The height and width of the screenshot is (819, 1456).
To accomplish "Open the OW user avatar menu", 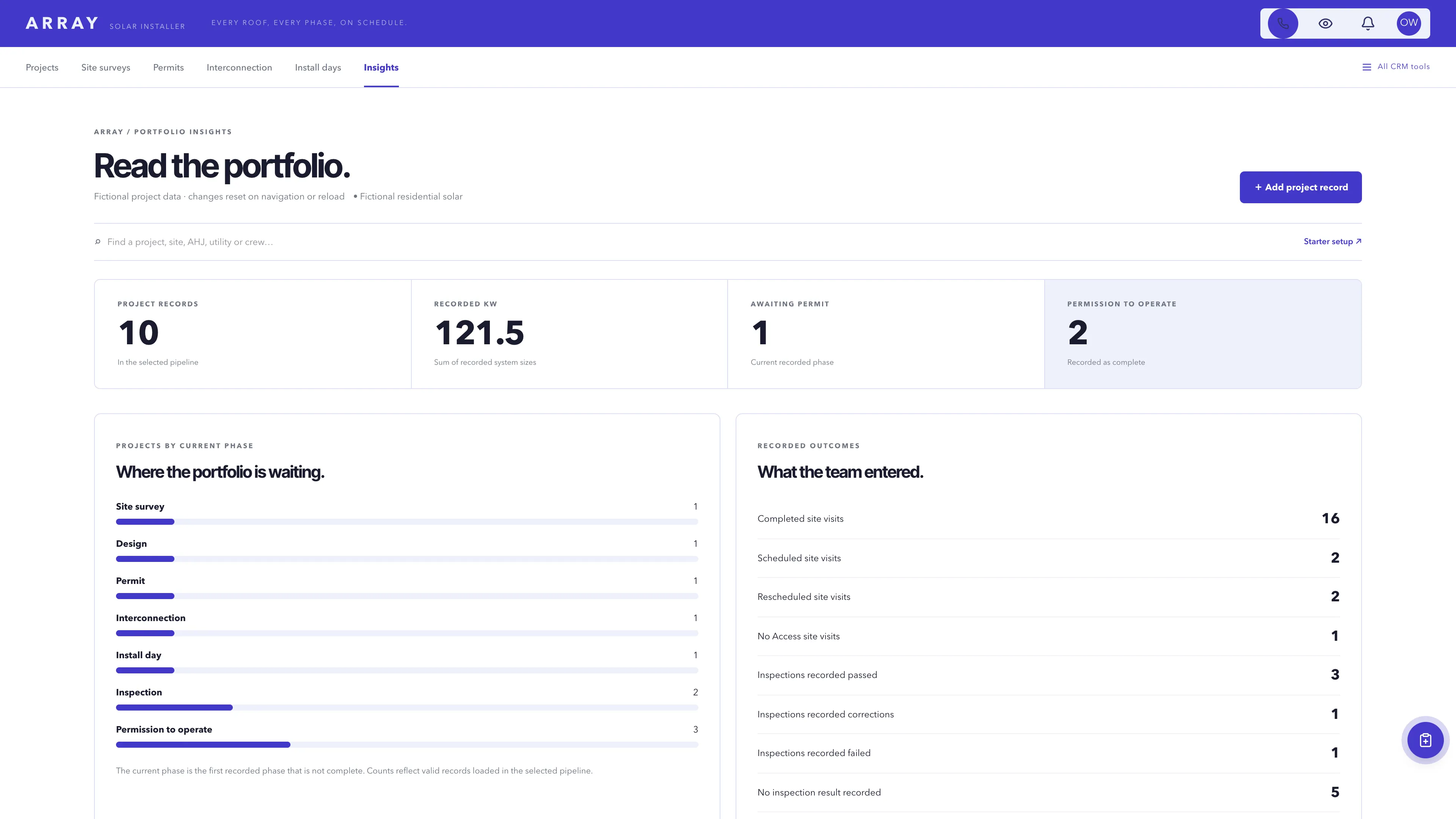I will tap(1409, 23).
